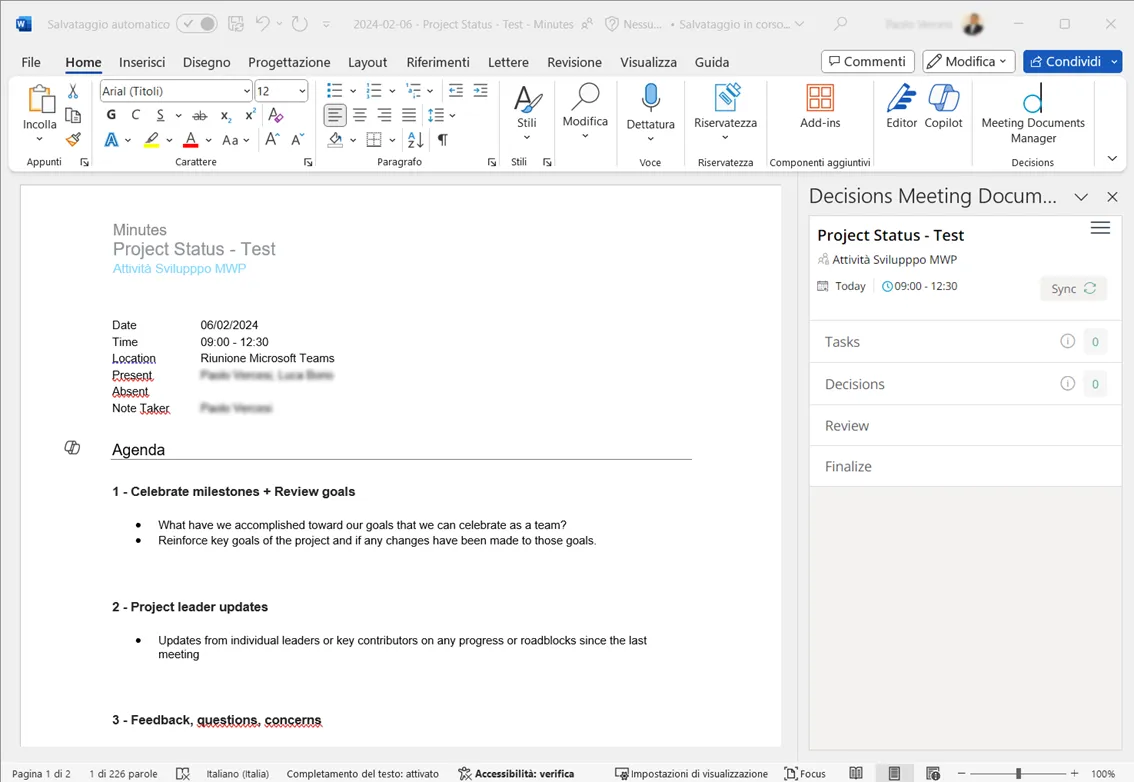
Task: Open the hamburger menu in Decisions pane
Action: (1100, 228)
